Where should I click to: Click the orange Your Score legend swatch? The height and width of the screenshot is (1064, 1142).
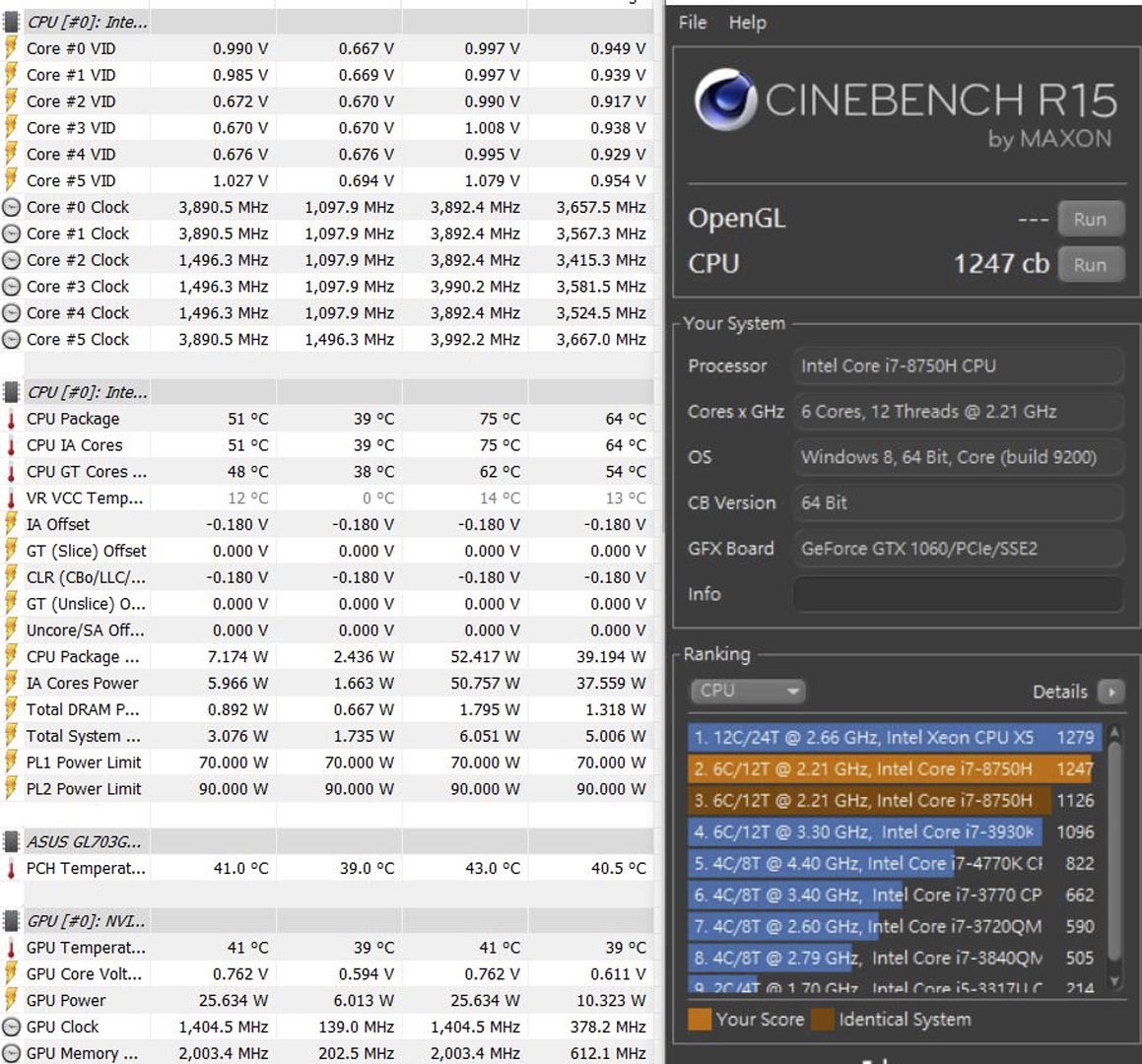point(700,1019)
